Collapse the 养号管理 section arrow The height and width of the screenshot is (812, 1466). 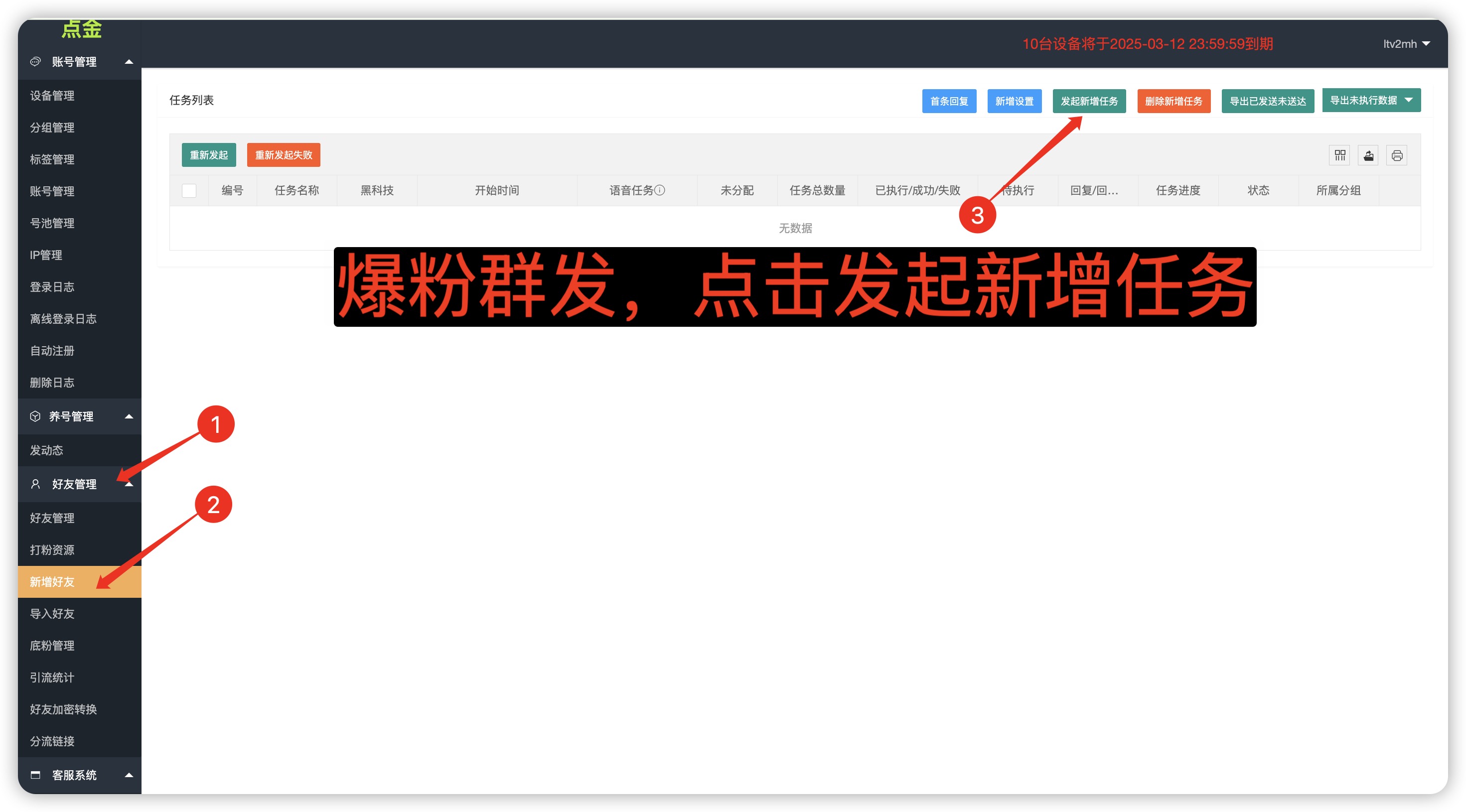click(129, 416)
